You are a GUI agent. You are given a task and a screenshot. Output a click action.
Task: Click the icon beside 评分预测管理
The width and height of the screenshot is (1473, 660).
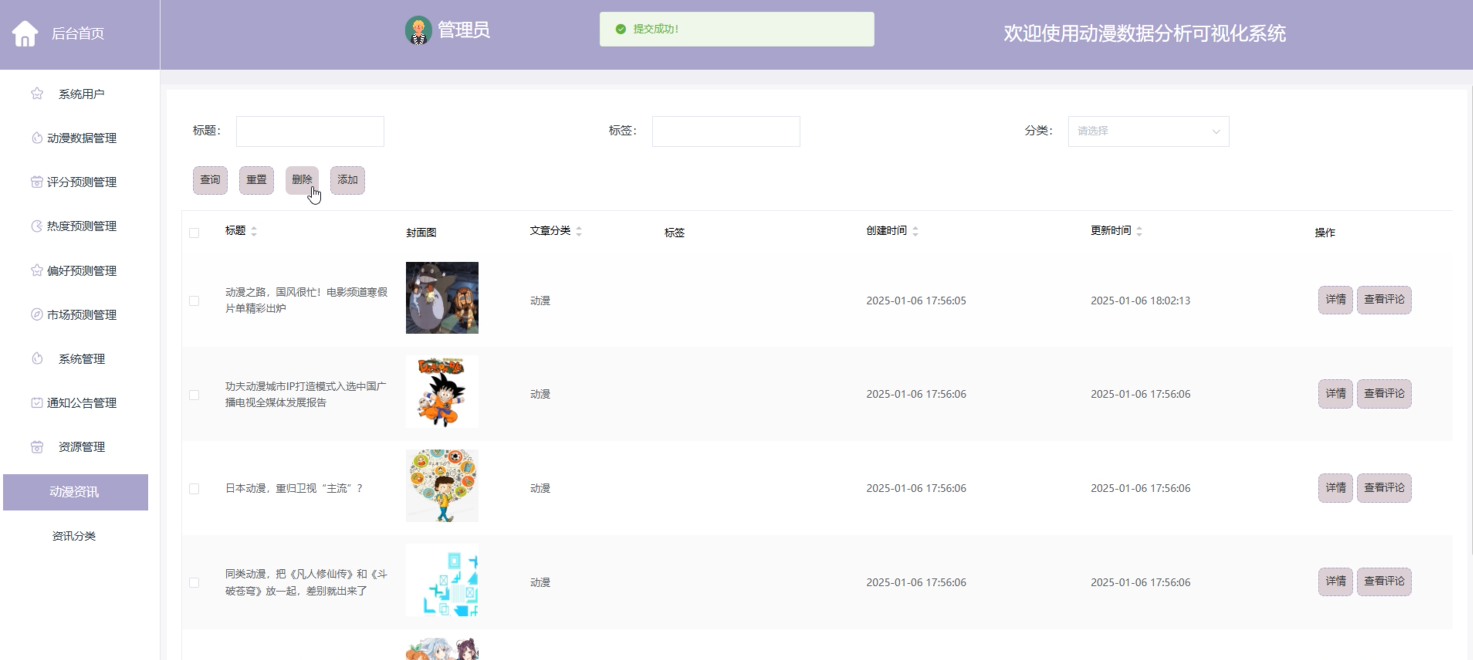tap(37, 182)
